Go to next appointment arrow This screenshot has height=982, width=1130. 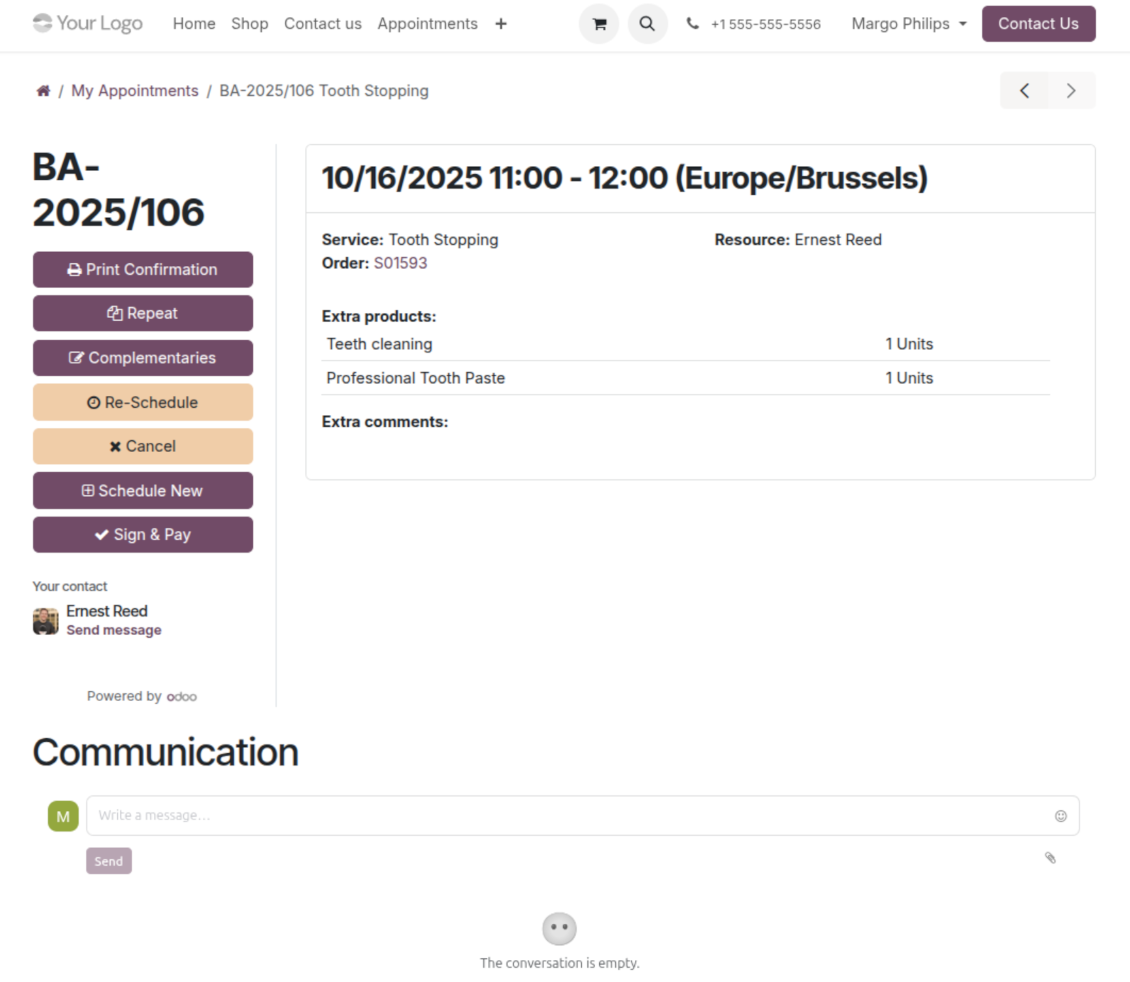point(1071,91)
